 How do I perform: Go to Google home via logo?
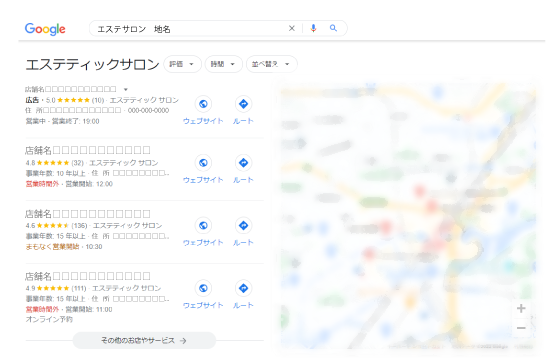coord(45,29)
